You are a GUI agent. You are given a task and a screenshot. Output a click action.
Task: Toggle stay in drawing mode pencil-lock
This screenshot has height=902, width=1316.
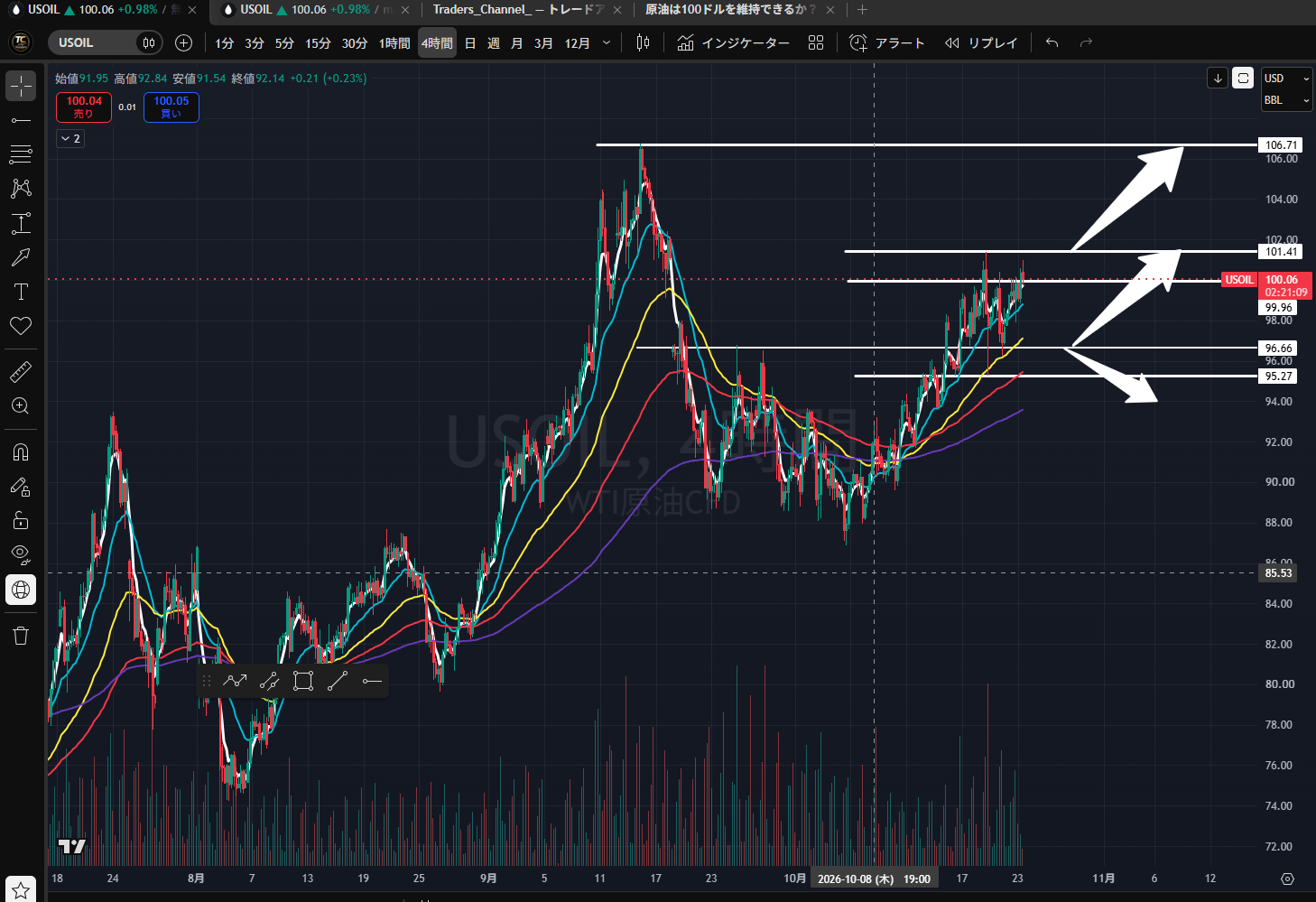[x=21, y=487]
